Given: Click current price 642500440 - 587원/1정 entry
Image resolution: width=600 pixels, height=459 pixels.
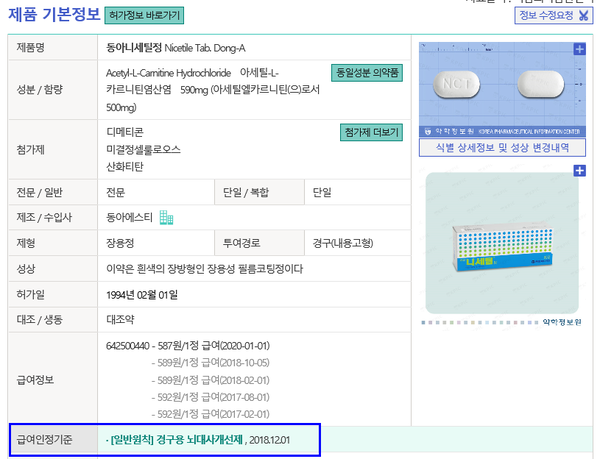Looking at the screenshot, I should point(188,346).
